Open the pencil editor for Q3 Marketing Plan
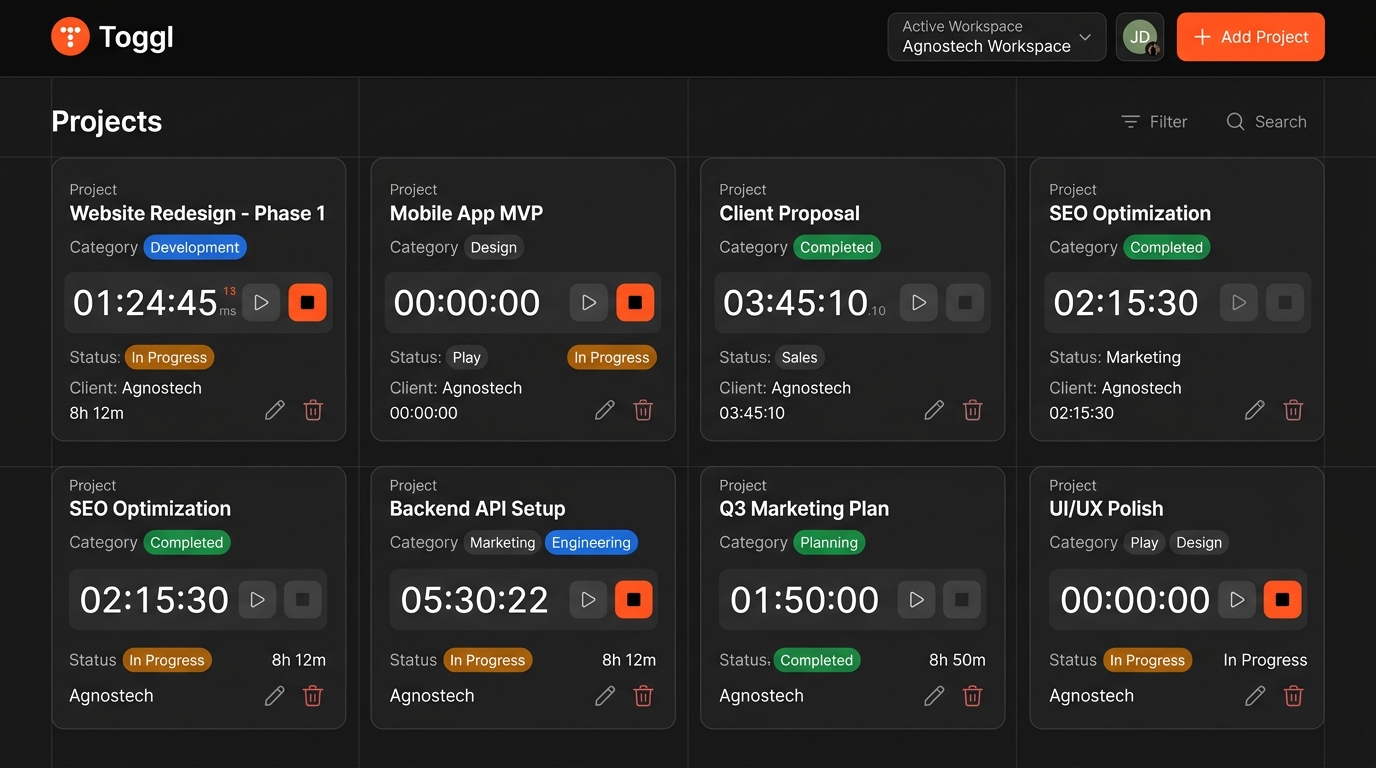Image resolution: width=1376 pixels, height=768 pixels. tap(934, 696)
